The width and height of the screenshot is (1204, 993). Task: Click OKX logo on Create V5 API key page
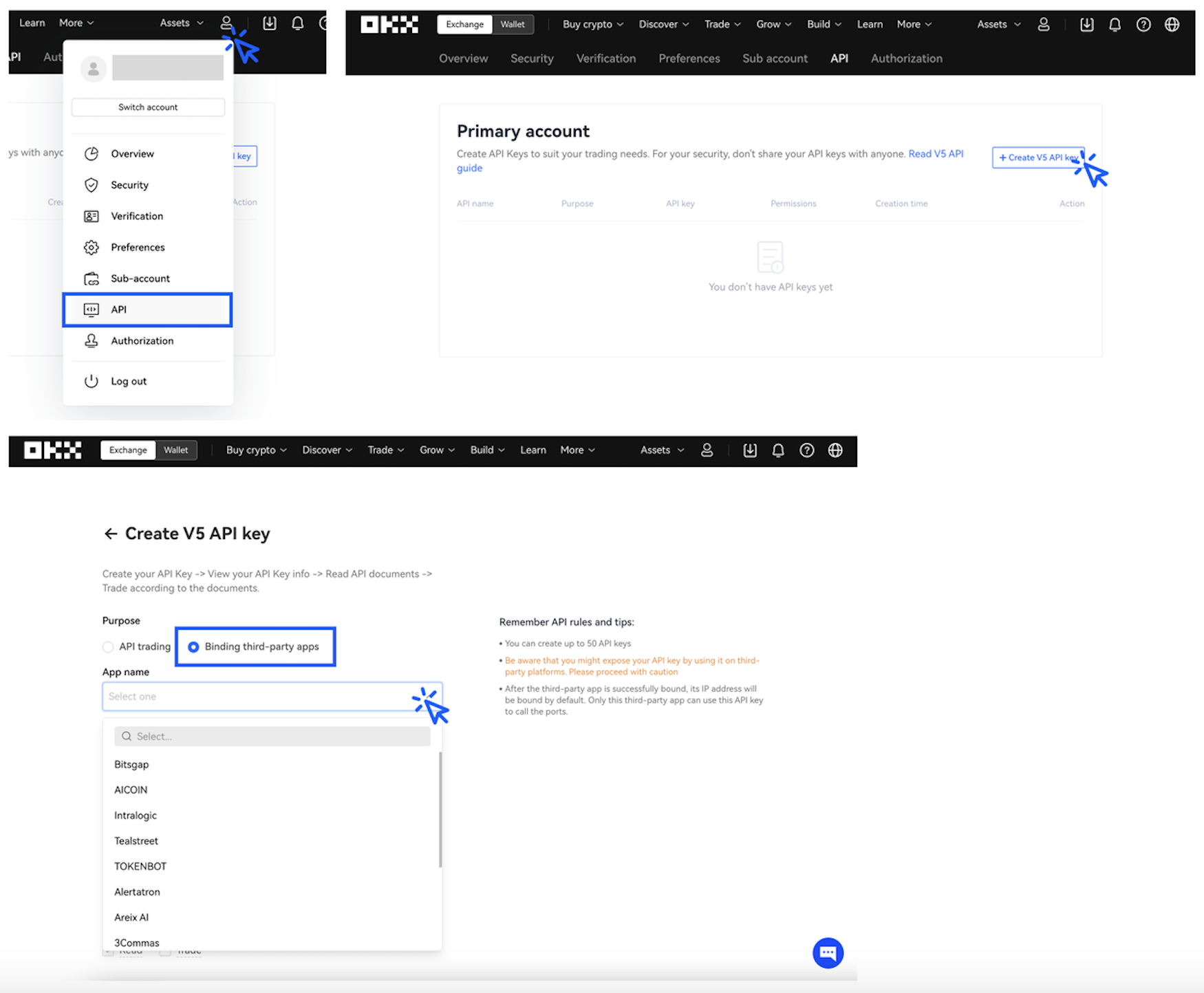[53, 450]
